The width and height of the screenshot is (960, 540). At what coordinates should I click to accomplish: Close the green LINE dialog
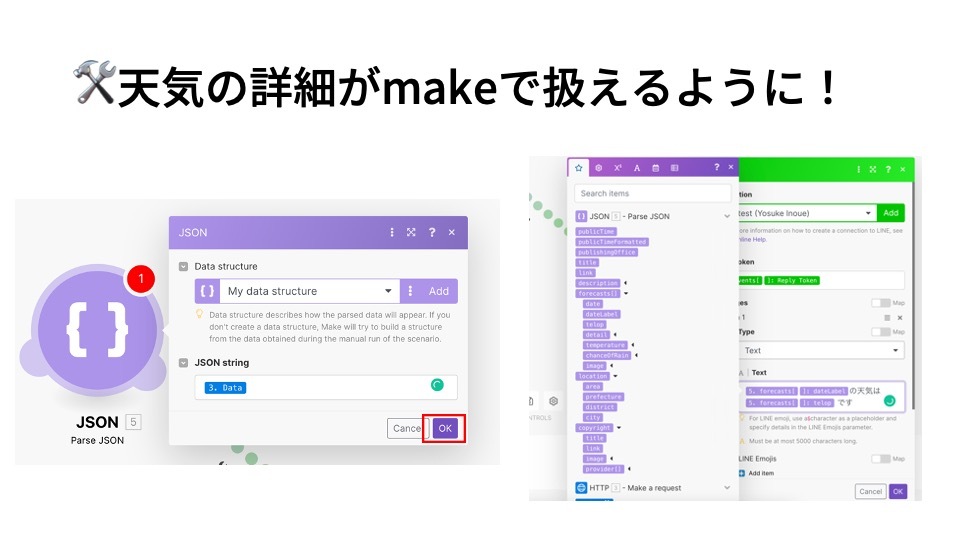pos(902,169)
